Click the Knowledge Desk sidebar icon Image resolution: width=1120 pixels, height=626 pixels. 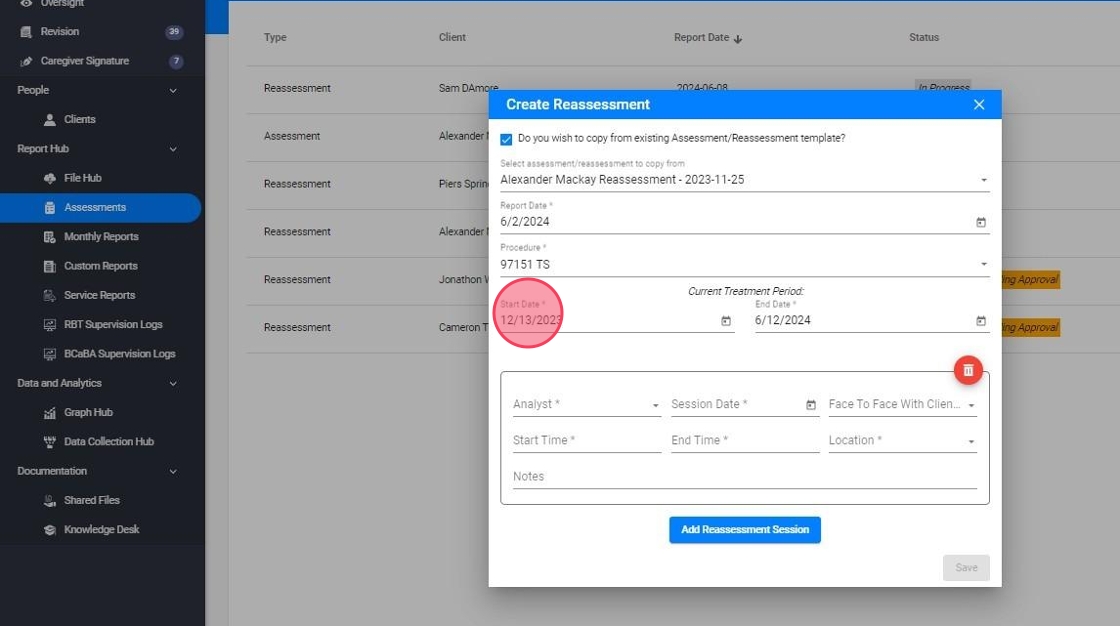pyautogui.click(x=50, y=530)
